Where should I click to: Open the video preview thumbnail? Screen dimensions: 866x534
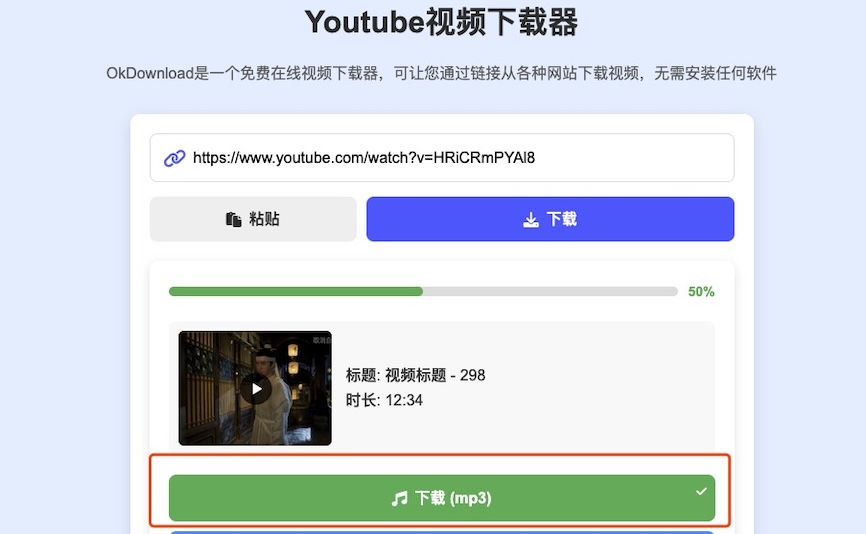pyautogui.click(x=255, y=388)
